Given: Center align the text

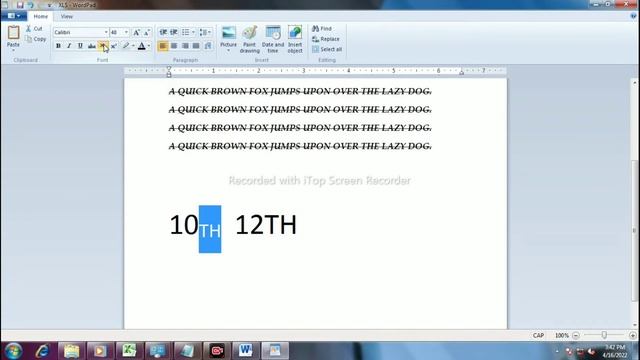Looking at the screenshot, I should (174, 46).
